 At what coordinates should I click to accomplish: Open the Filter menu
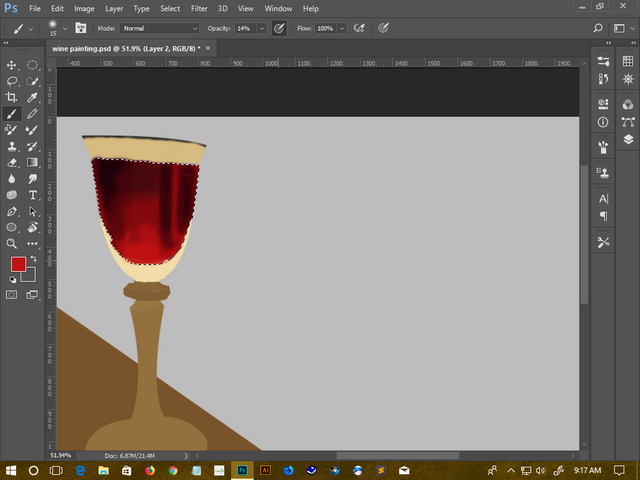pyautogui.click(x=200, y=8)
